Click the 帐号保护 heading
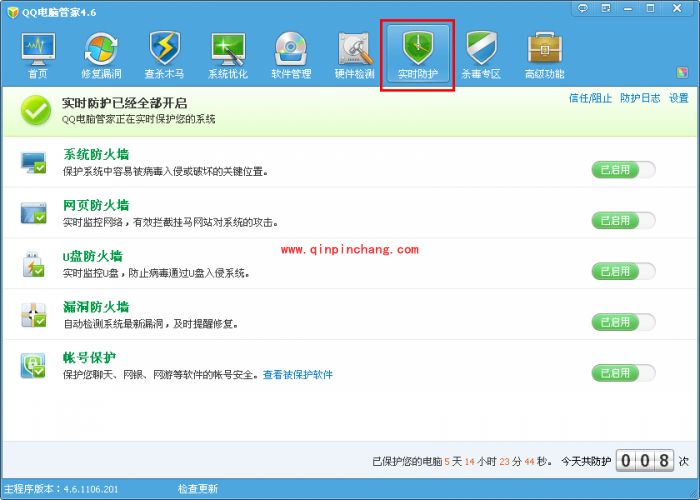This screenshot has width=700, height=500. [x=89, y=358]
